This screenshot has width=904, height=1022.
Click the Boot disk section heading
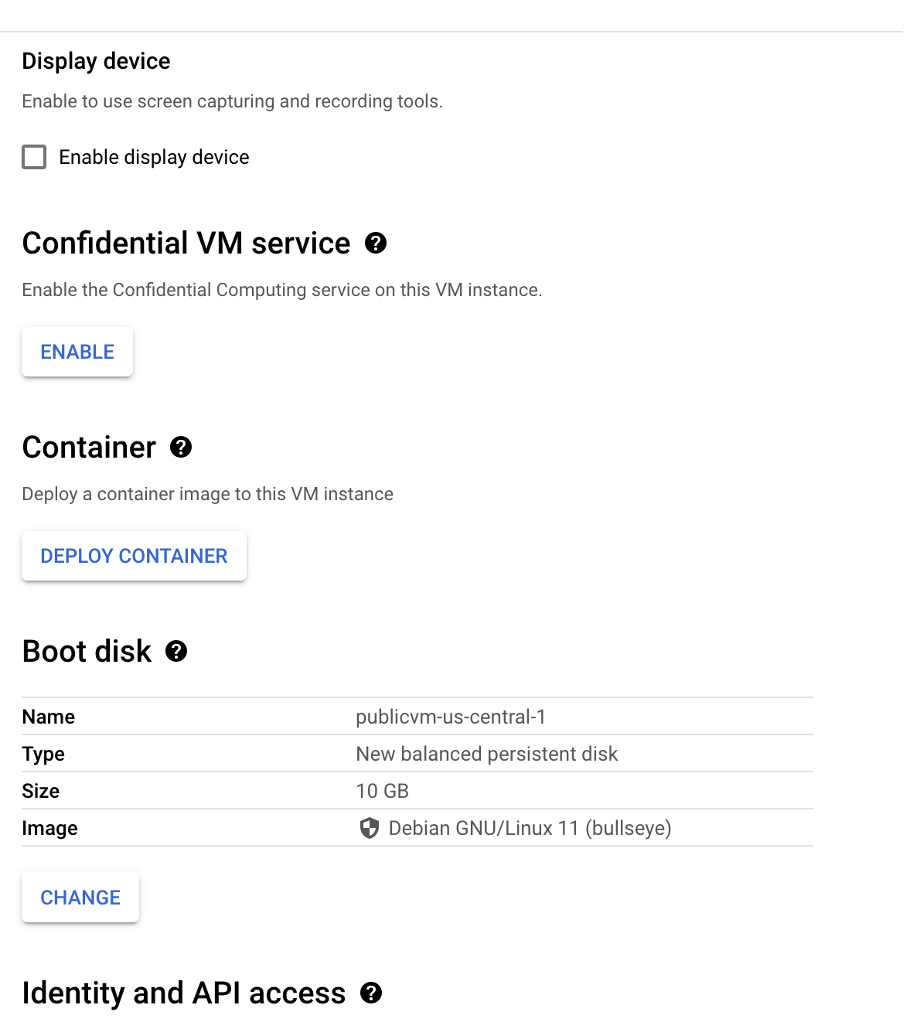87,651
